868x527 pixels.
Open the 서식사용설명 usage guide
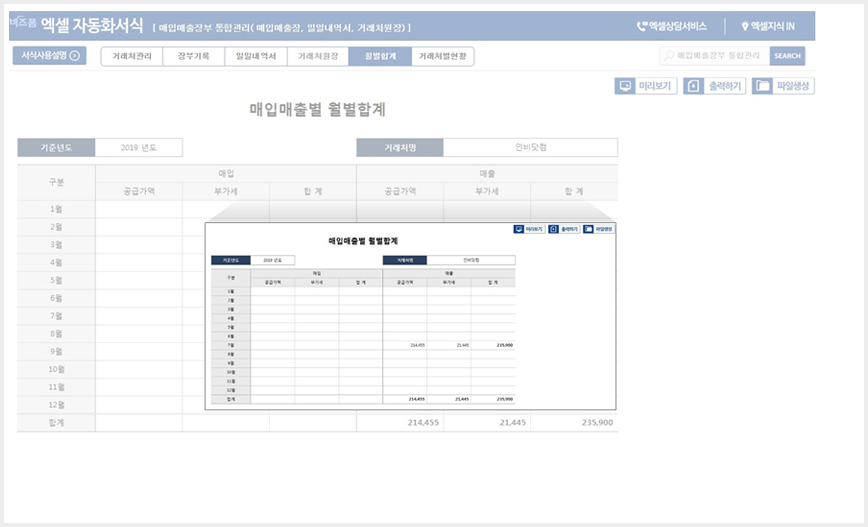click(49, 55)
